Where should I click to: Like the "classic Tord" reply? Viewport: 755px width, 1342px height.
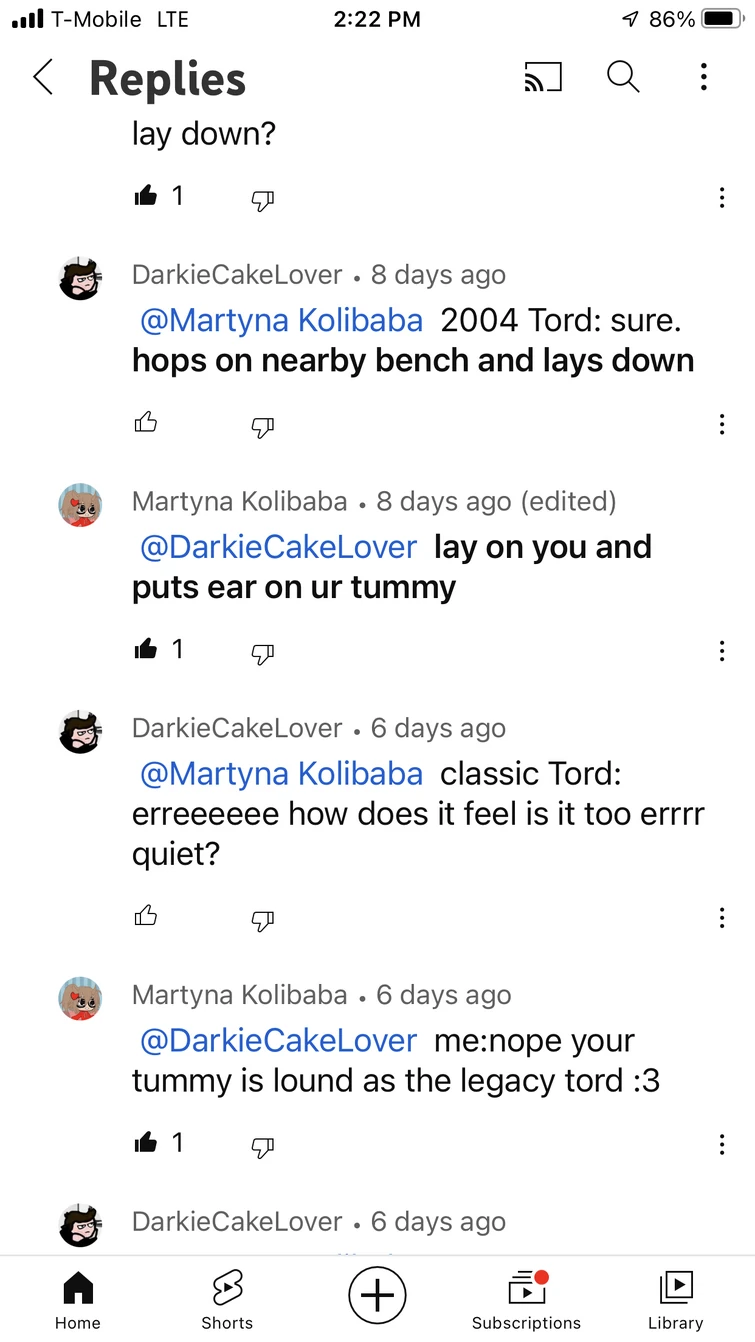pos(146,916)
